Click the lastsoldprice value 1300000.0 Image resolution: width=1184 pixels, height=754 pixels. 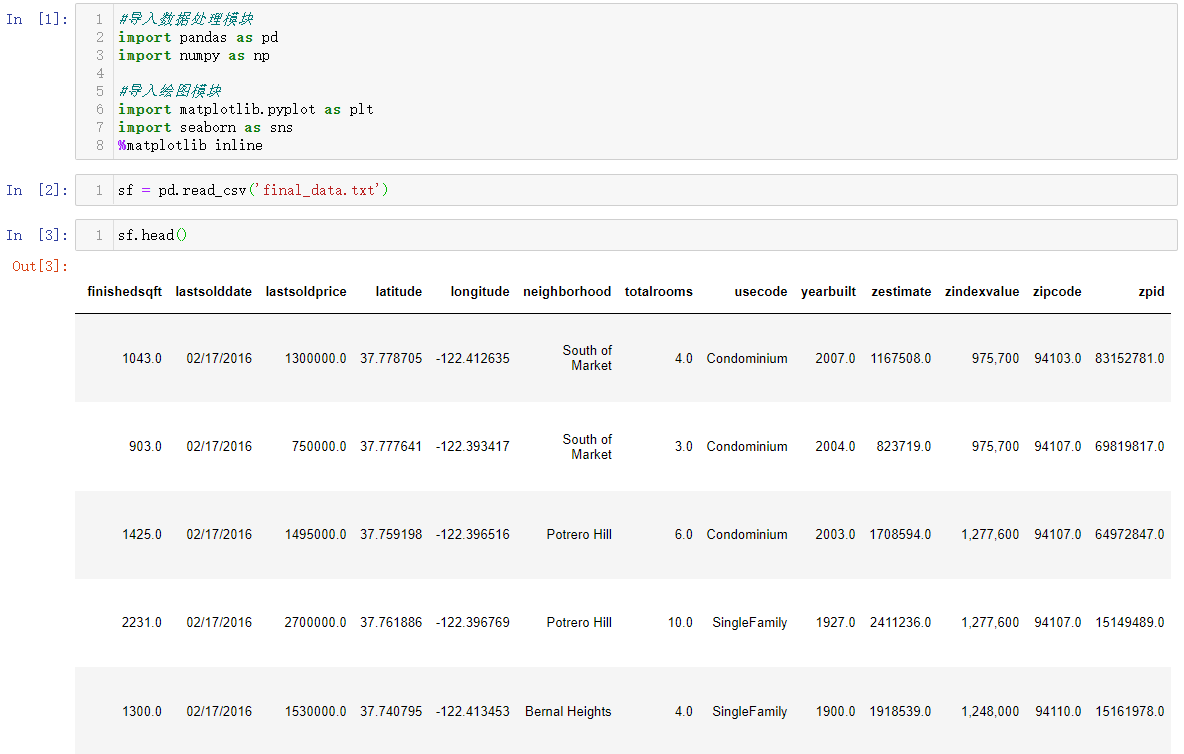coord(316,359)
